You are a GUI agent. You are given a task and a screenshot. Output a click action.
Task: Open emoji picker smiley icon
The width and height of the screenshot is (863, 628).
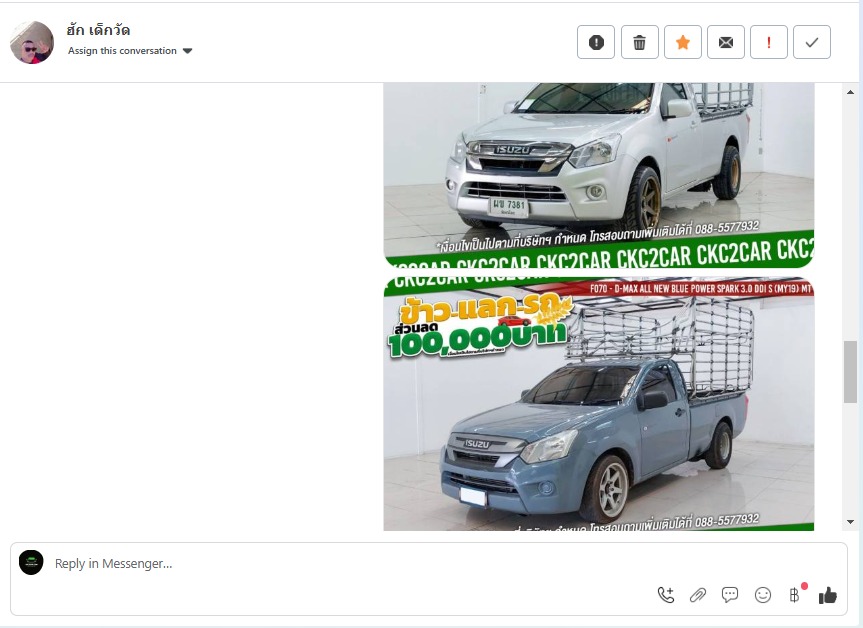tap(762, 595)
